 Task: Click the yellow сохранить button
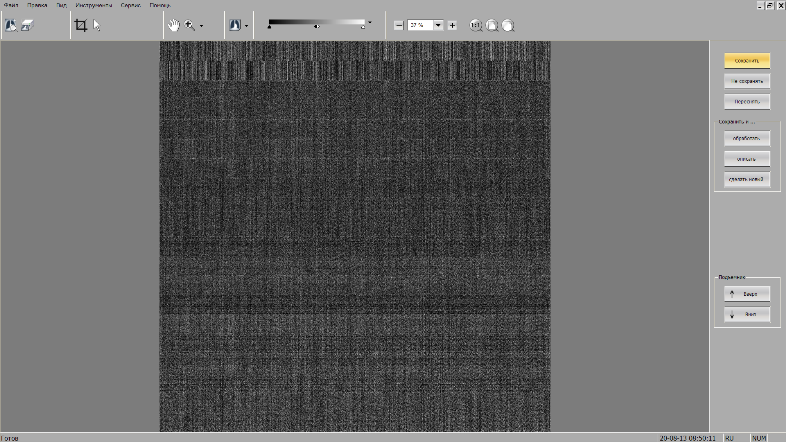[x=747, y=60]
